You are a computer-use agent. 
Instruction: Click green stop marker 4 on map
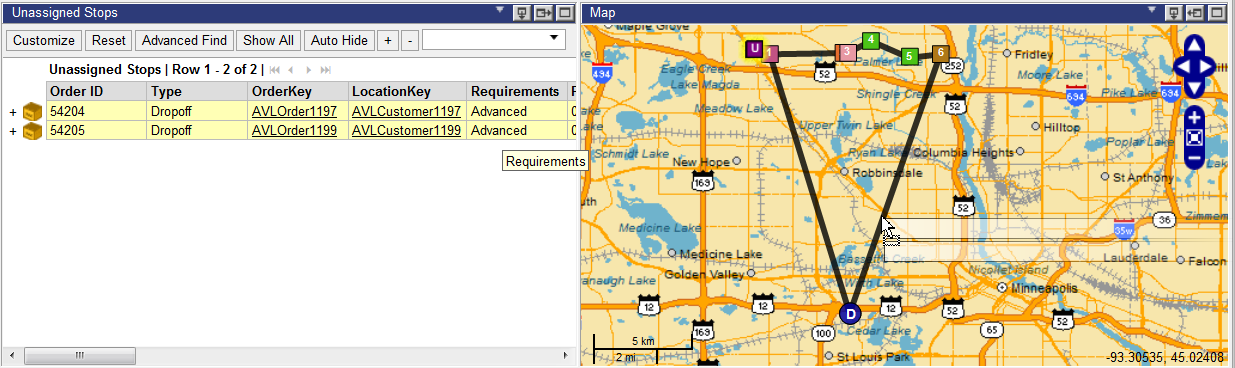coord(871,41)
